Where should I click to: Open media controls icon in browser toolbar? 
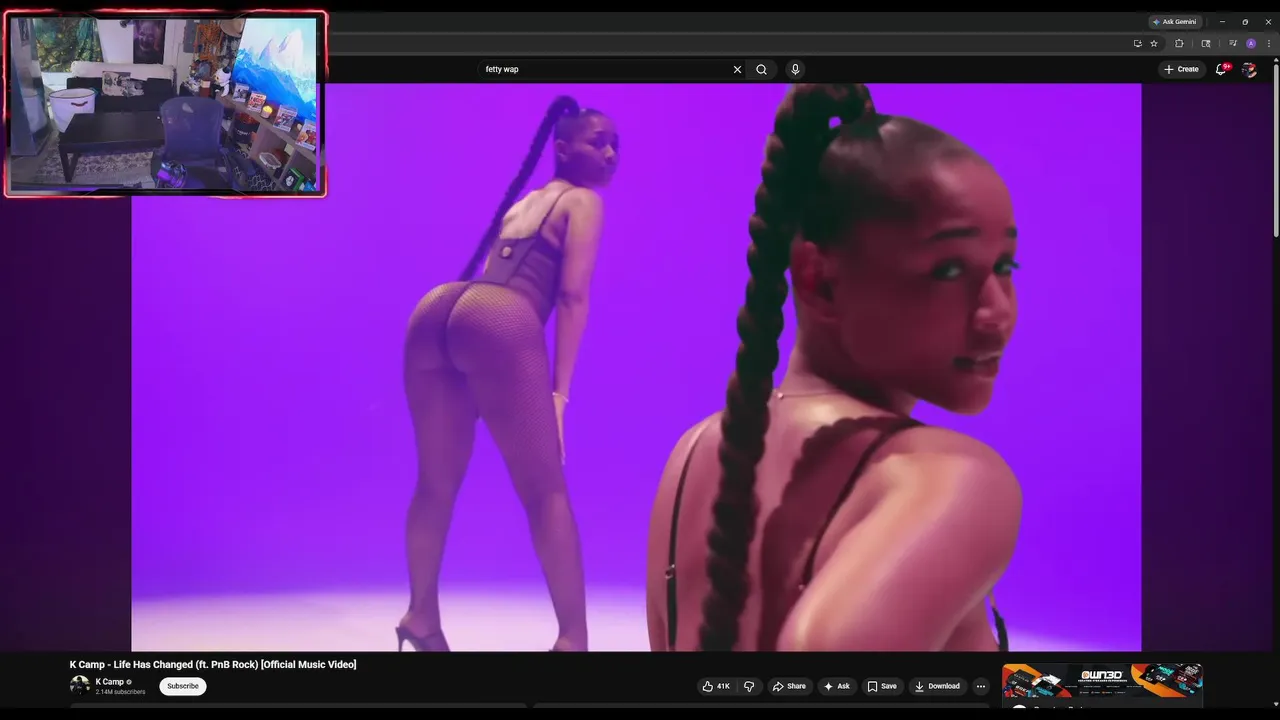click(x=1232, y=43)
